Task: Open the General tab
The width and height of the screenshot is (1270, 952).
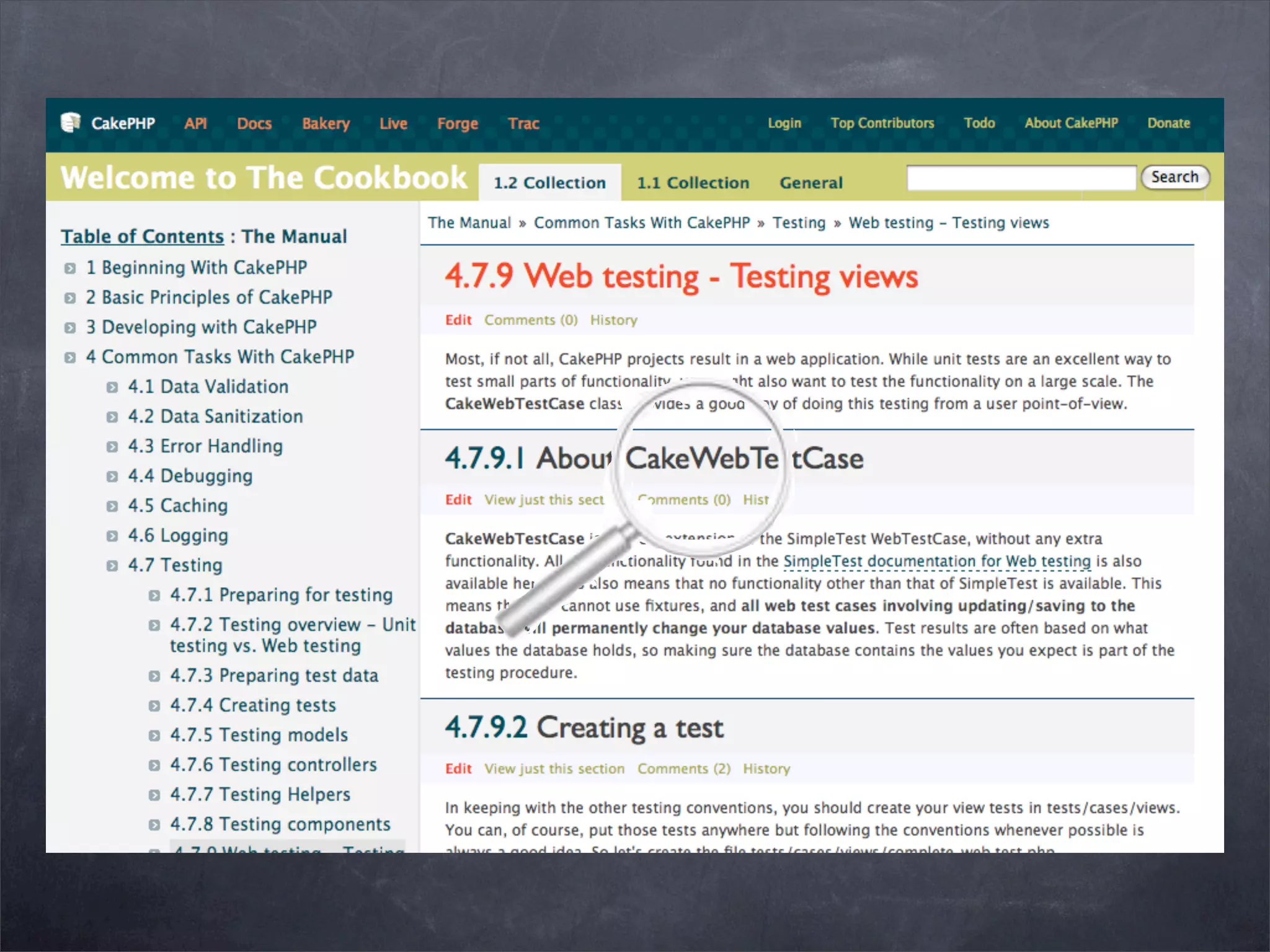Action: tap(810, 183)
